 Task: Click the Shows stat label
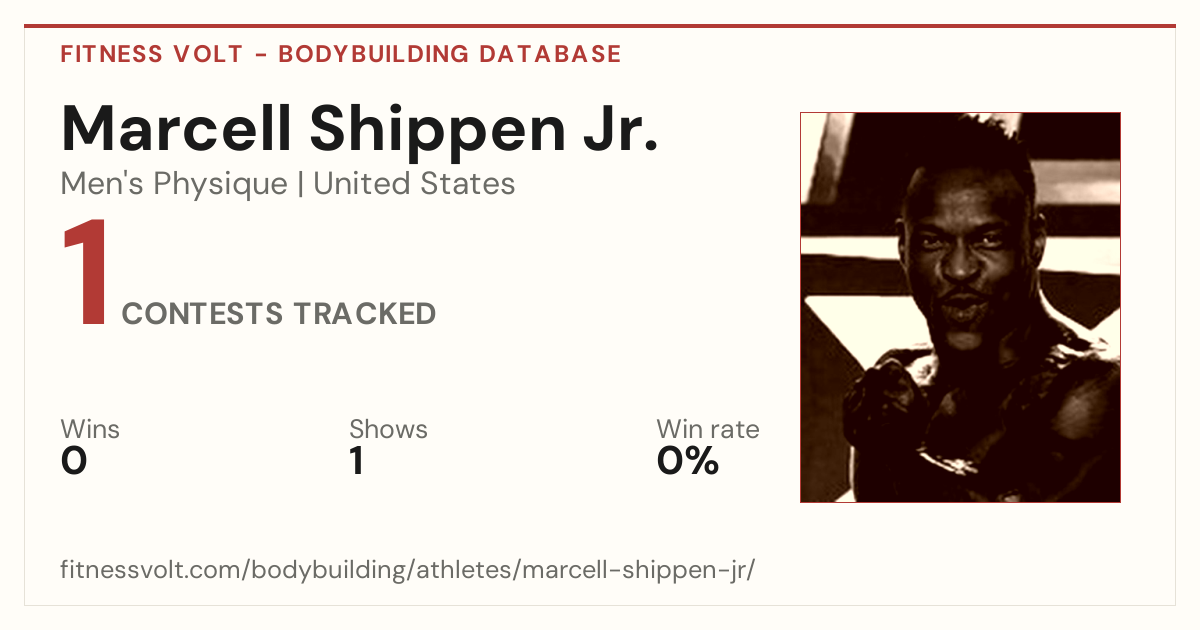388,429
